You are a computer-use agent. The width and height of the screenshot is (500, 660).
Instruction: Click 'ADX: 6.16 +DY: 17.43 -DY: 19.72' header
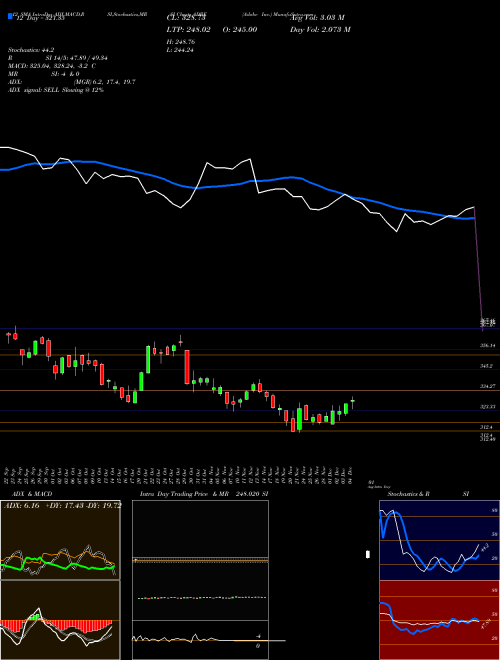pos(62,505)
